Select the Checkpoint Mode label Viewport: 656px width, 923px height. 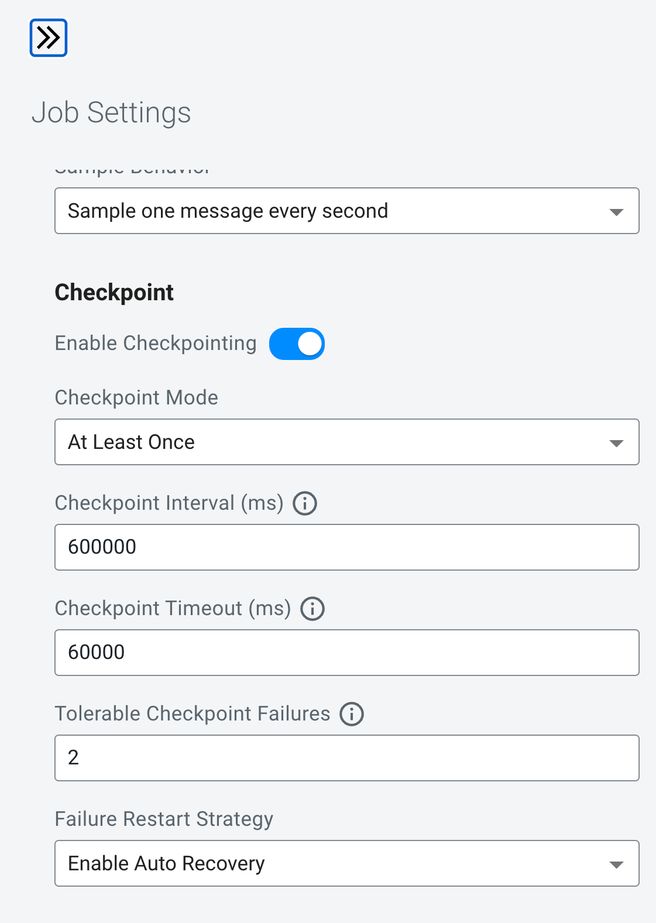point(137,397)
